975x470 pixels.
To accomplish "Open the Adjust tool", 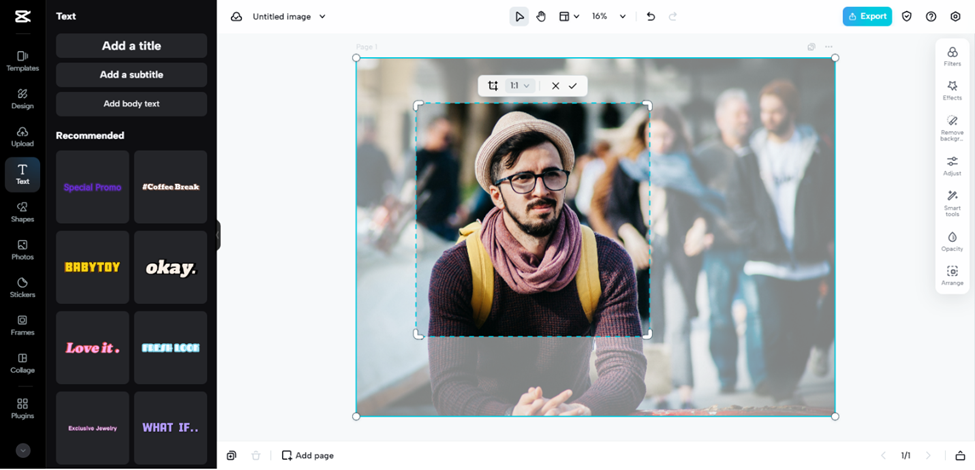I will tap(952, 166).
